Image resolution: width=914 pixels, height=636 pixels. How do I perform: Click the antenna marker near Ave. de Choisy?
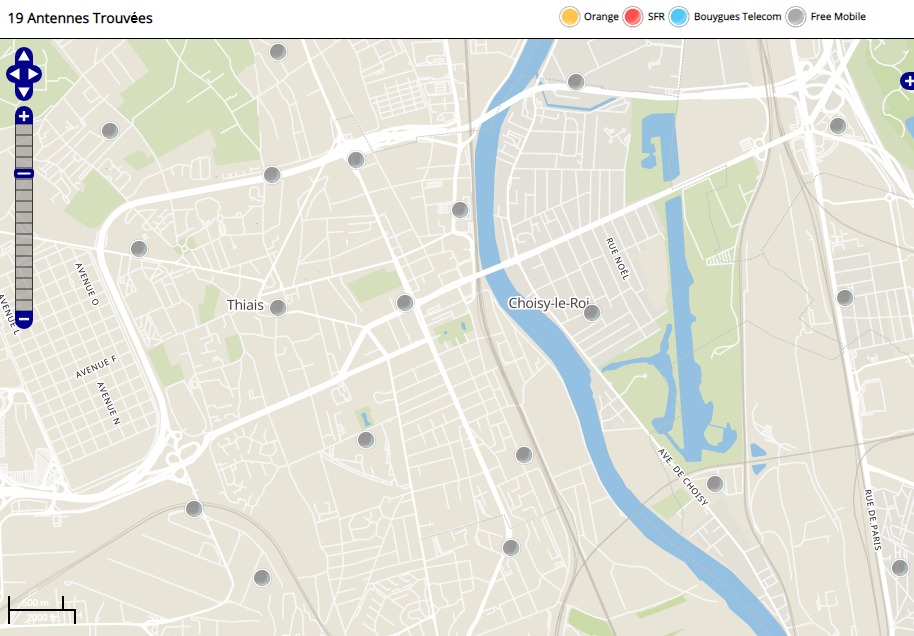coord(715,484)
